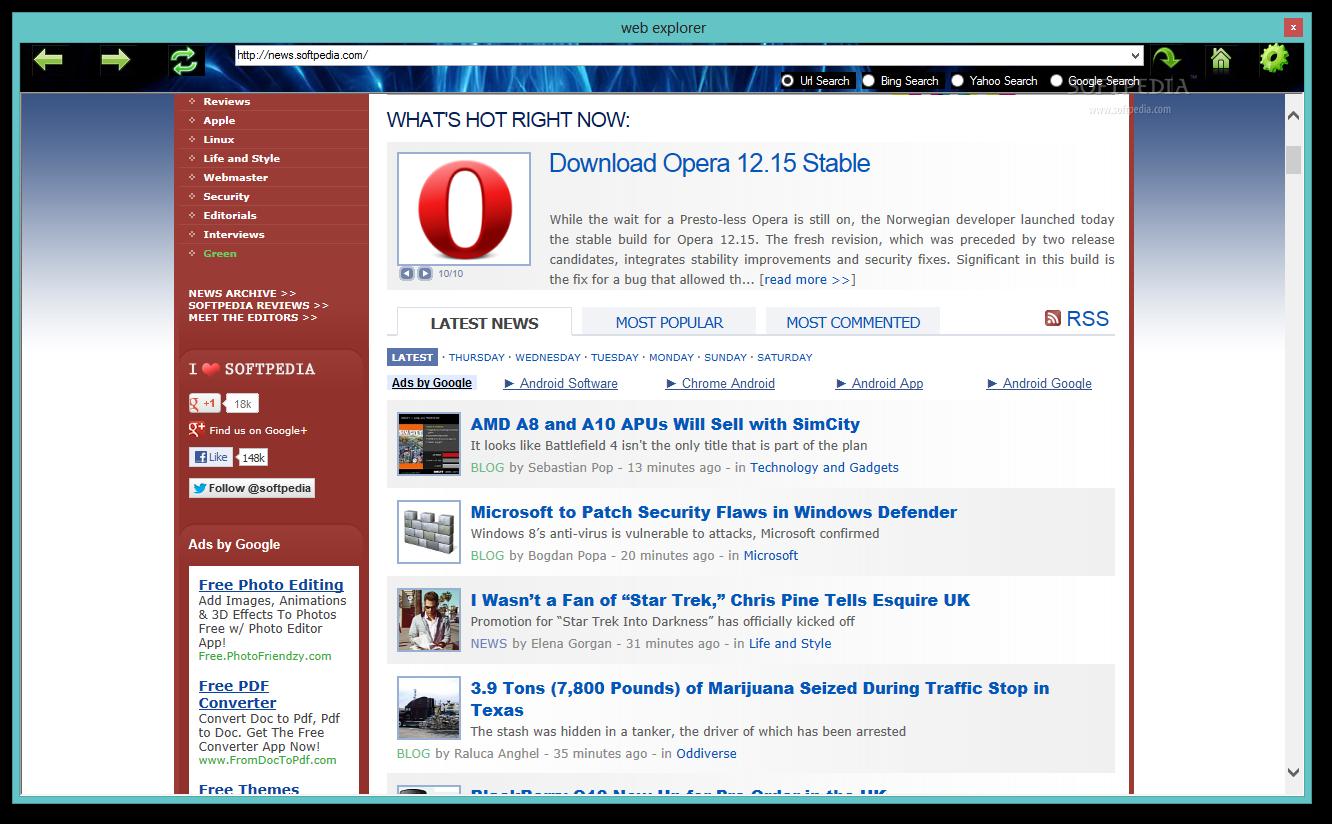Screen dimensions: 1332x824
Task: Click the NEWS ARCHIVE >> link
Action: coord(242,294)
